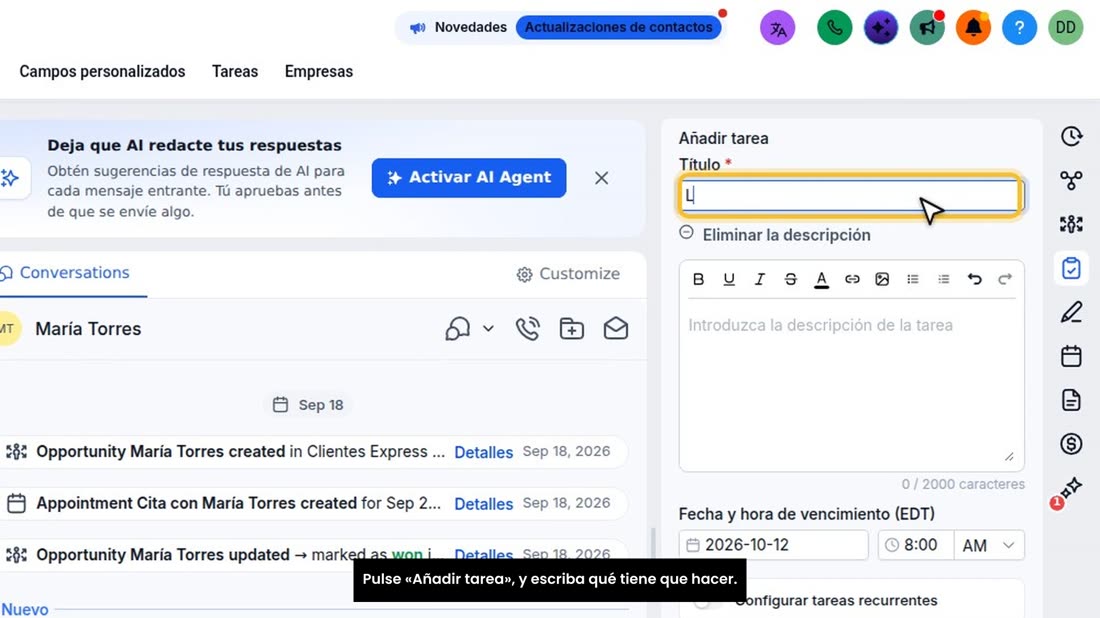Open the purple AI sparkle assistant icon
The width and height of the screenshot is (1100, 618).
click(880, 28)
